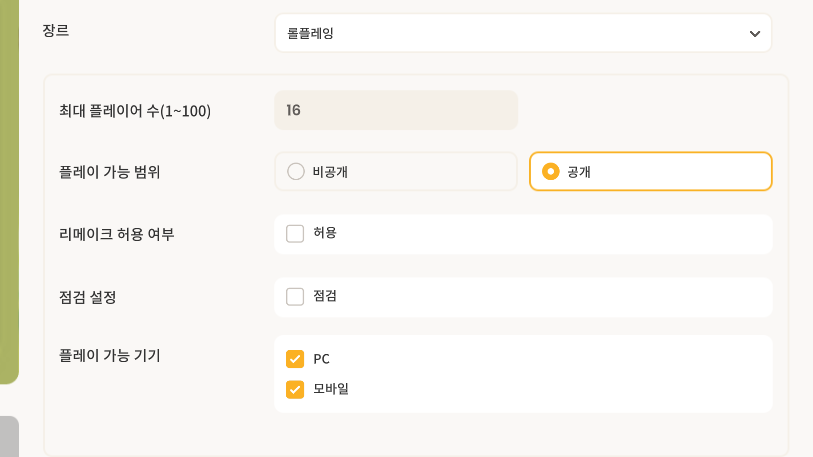Click the 장르 field label
Screen dimensions: 813x457
coord(56,31)
